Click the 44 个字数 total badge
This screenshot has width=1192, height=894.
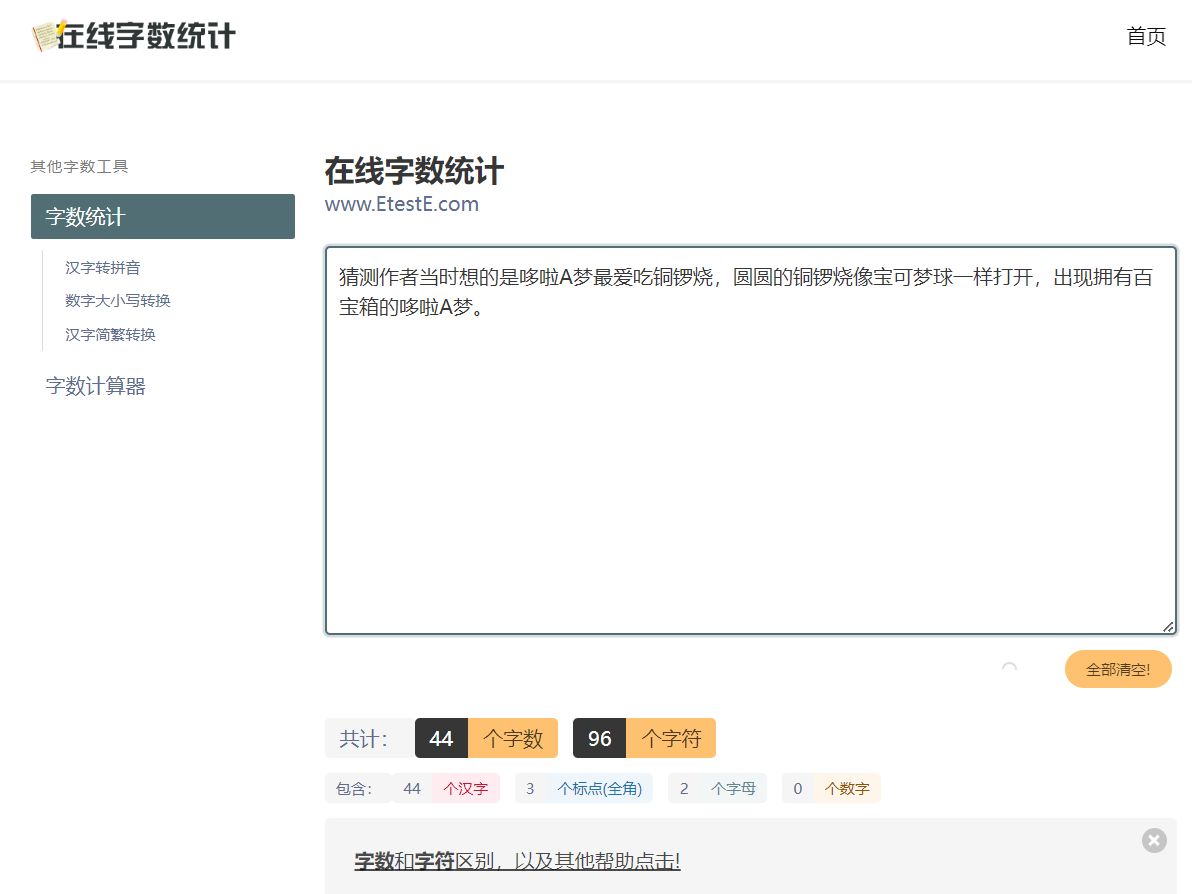[x=487, y=738]
